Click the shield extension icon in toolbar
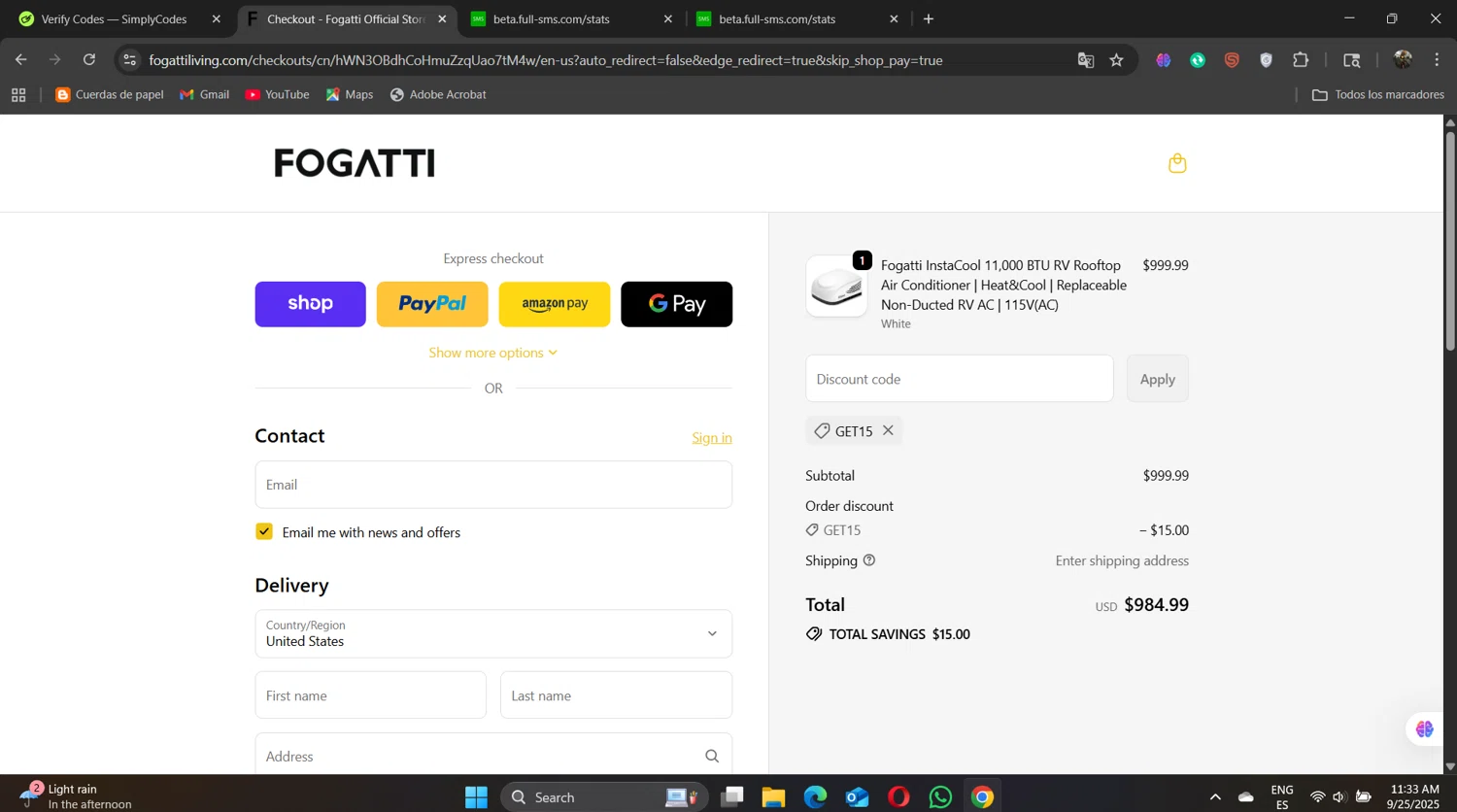The image size is (1457, 812). pos(1266,60)
